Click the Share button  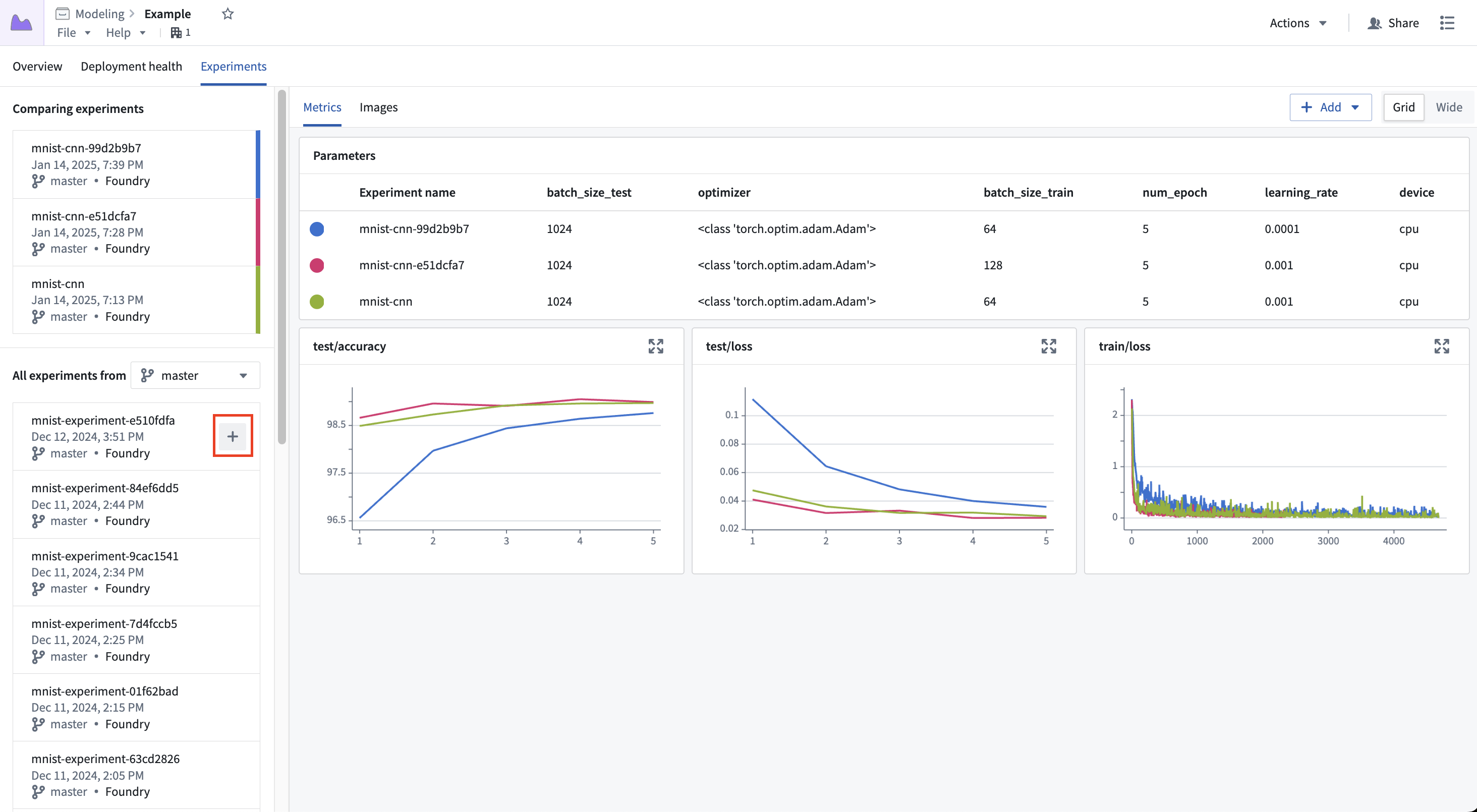(1393, 23)
